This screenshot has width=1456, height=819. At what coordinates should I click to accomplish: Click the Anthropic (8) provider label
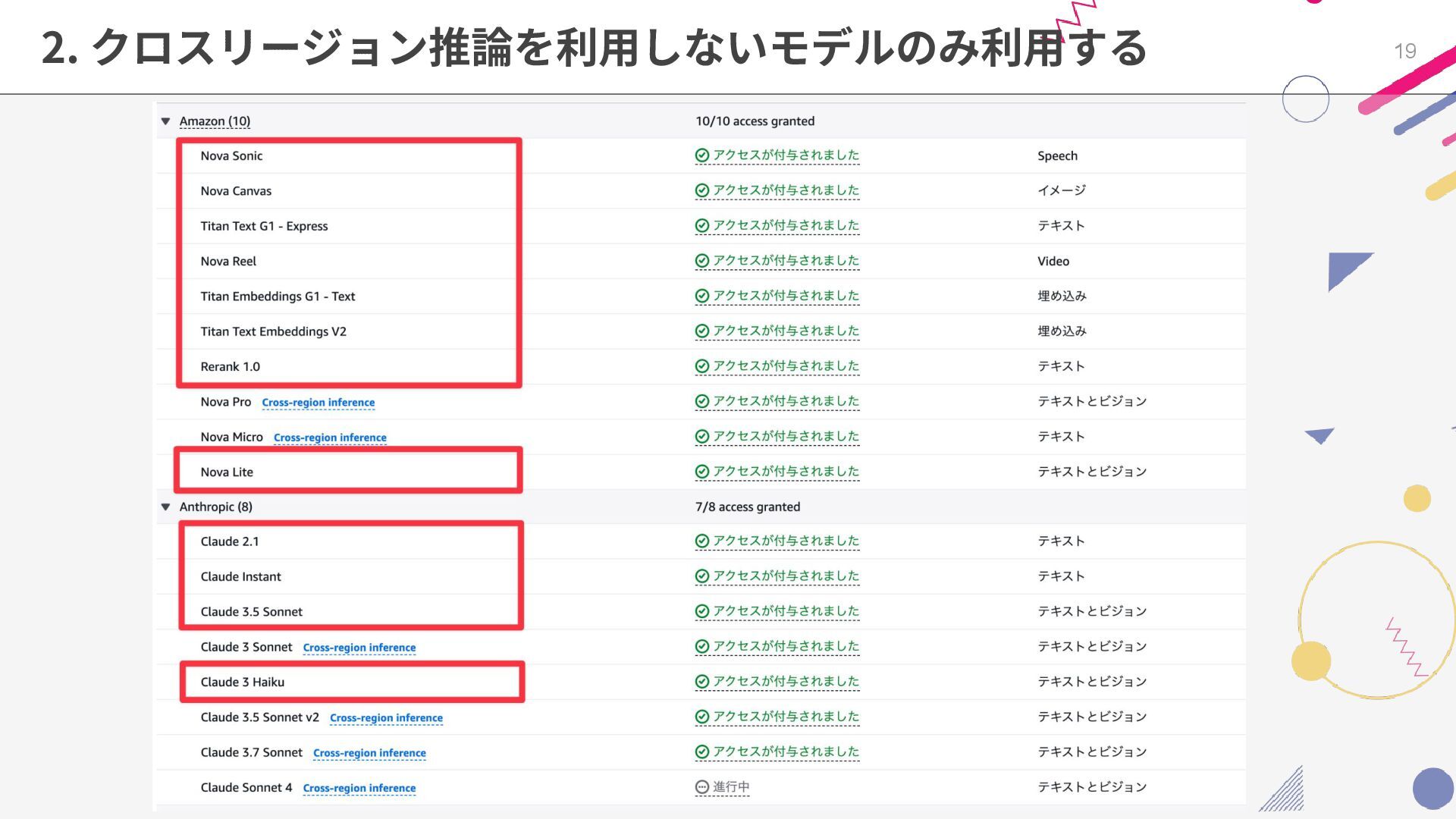point(215,507)
